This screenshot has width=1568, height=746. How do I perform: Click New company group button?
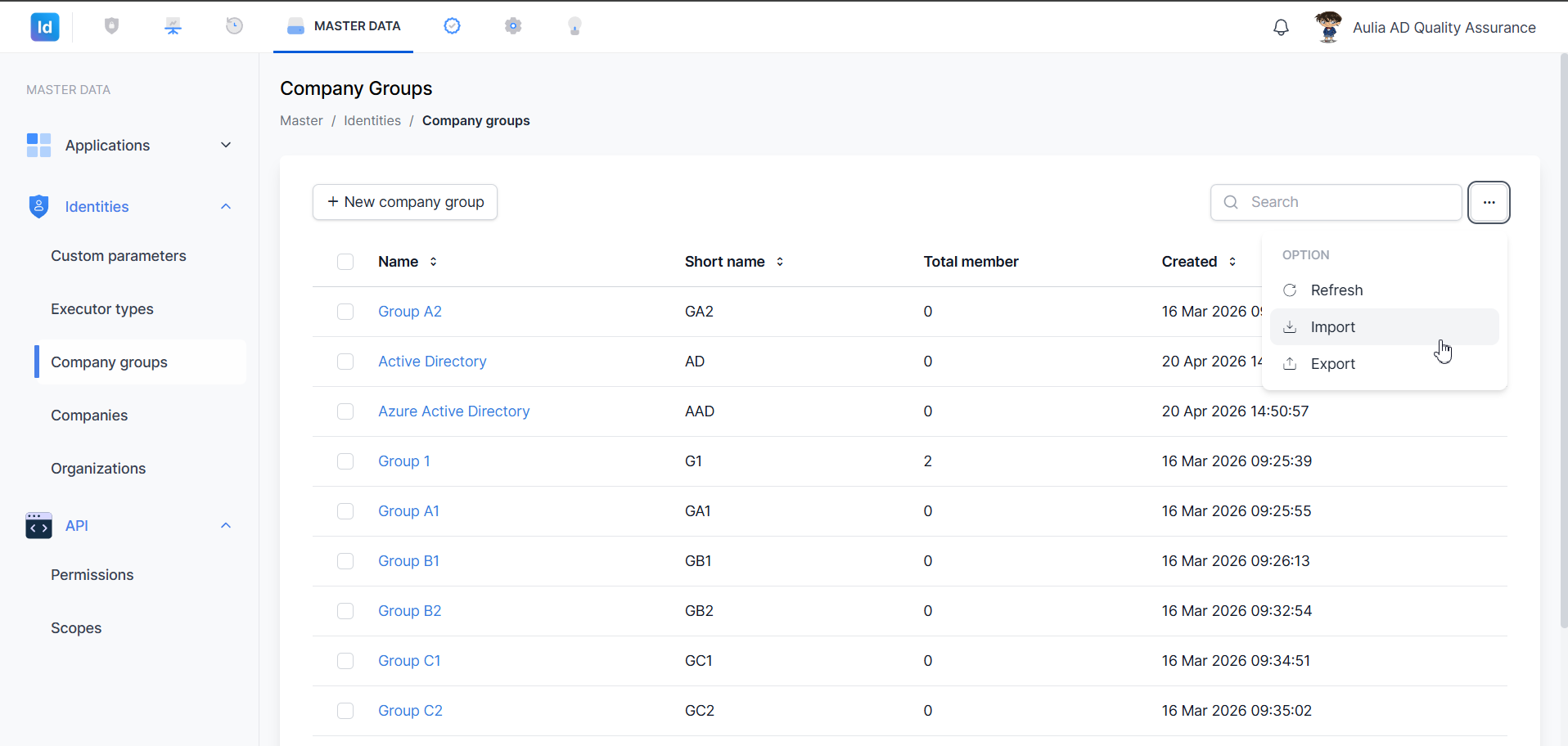[x=405, y=202]
